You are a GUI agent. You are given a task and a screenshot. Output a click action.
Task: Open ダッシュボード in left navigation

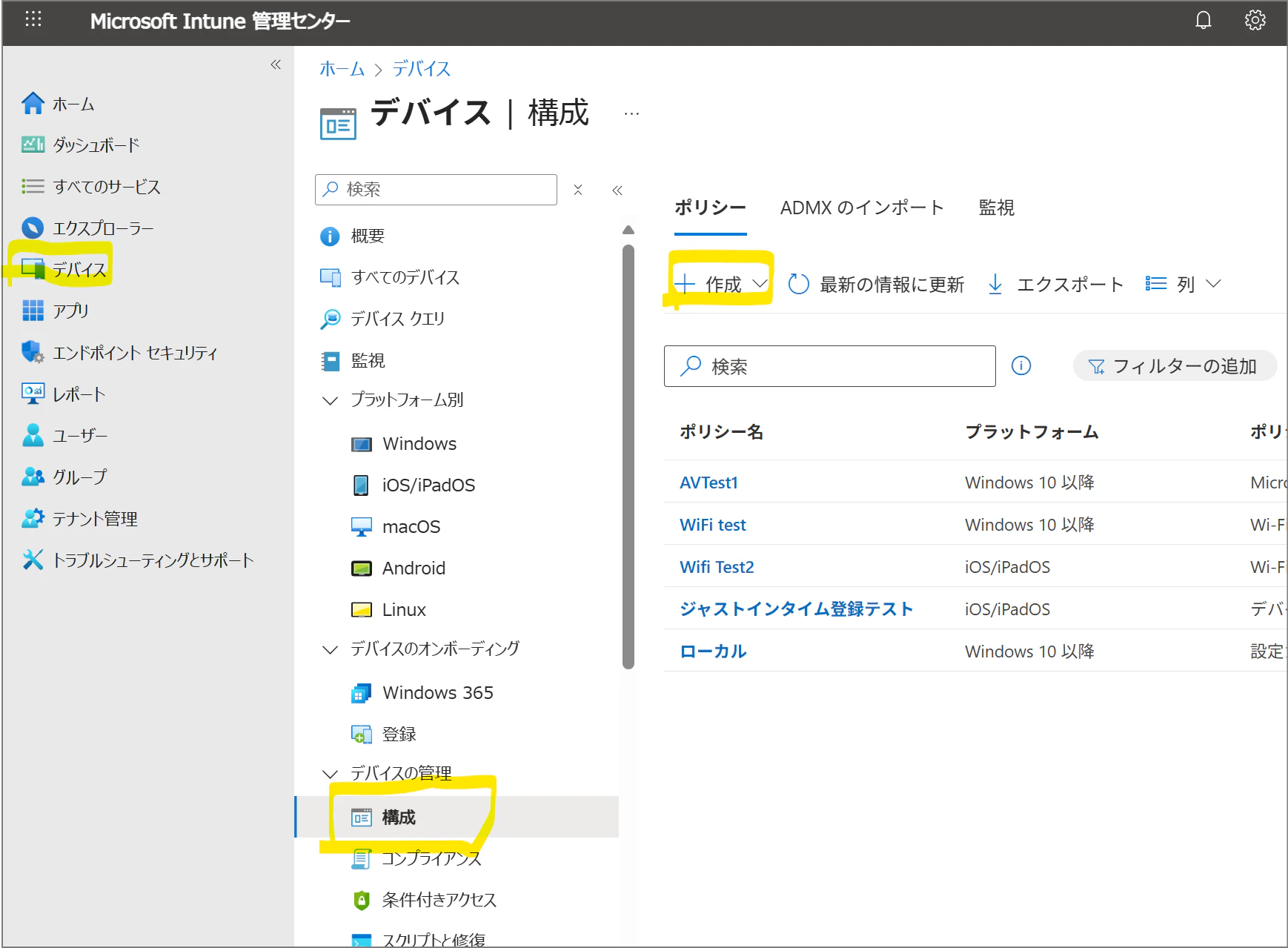pos(81,145)
